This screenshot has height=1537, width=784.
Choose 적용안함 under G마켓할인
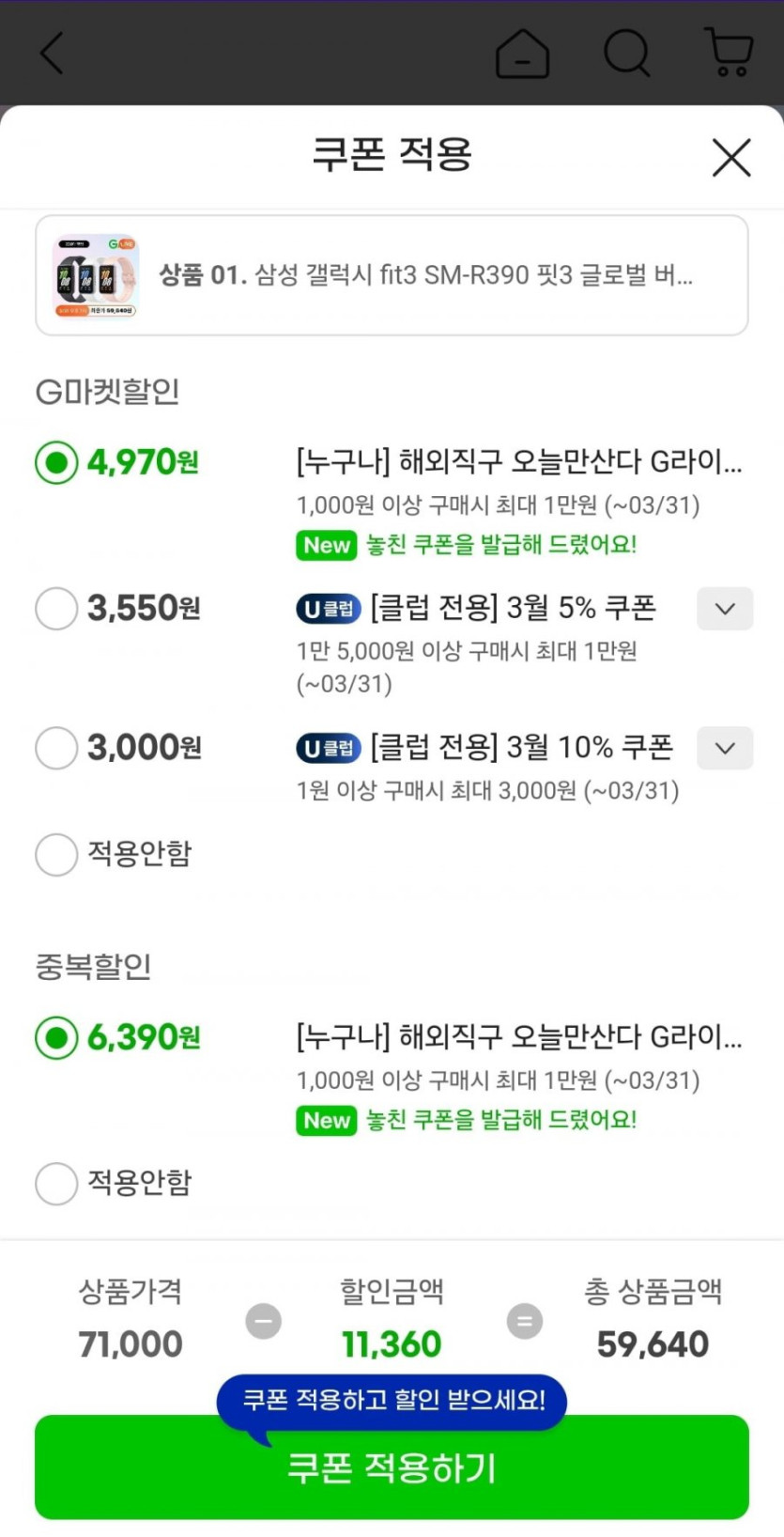tap(56, 854)
